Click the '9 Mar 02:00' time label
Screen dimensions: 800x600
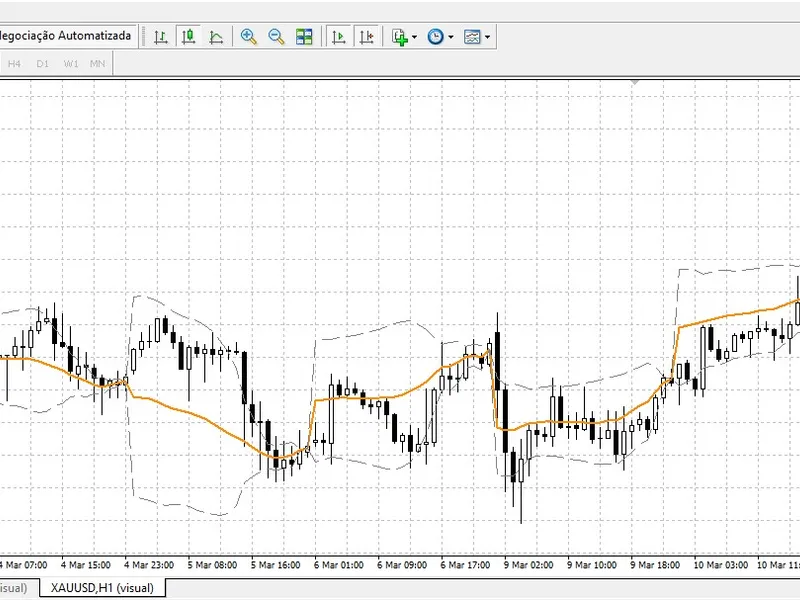point(529,565)
